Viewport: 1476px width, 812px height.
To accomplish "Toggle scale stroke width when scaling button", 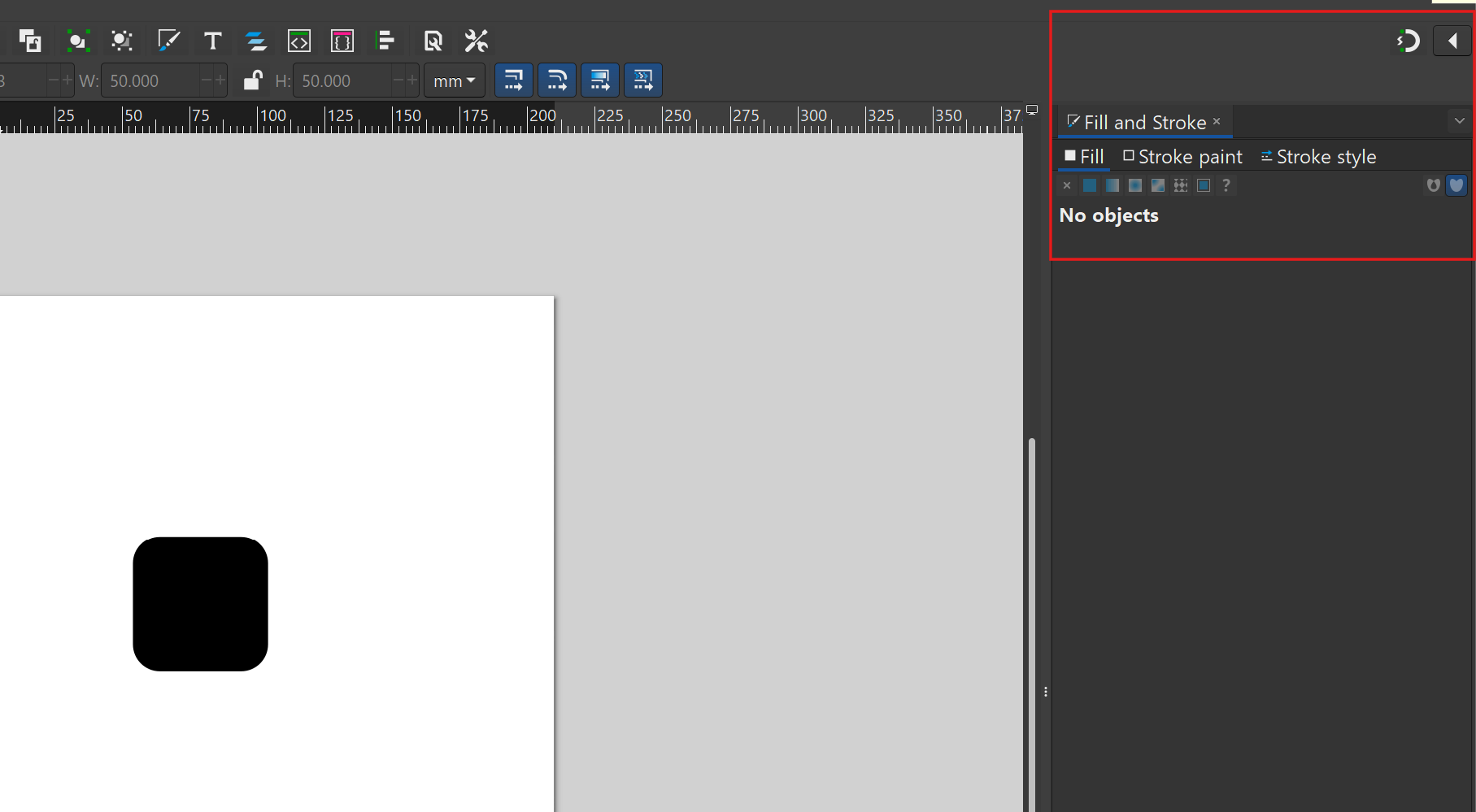I will (x=514, y=80).
